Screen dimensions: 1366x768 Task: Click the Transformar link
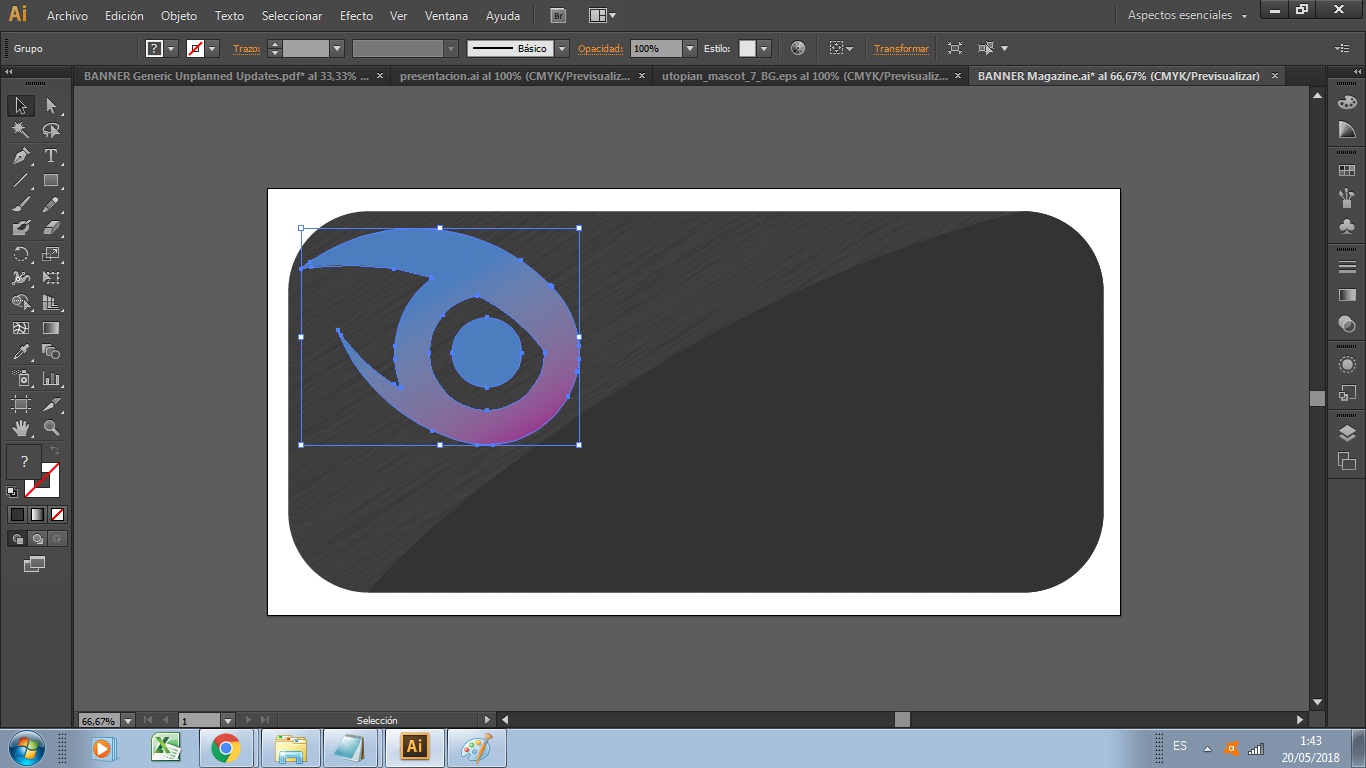901,48
